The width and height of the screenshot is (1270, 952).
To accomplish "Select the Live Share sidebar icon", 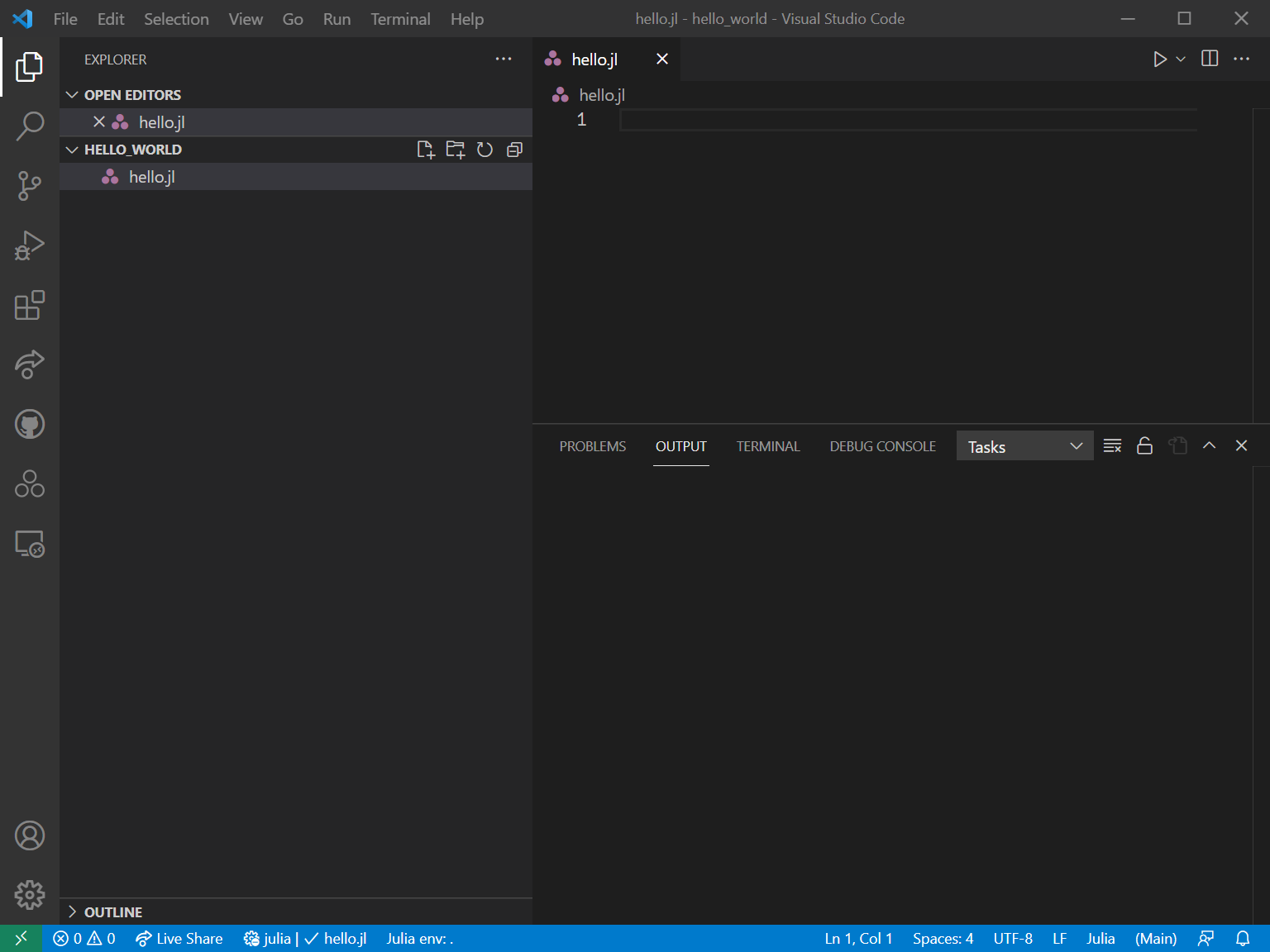I will (x=30, y=364).
